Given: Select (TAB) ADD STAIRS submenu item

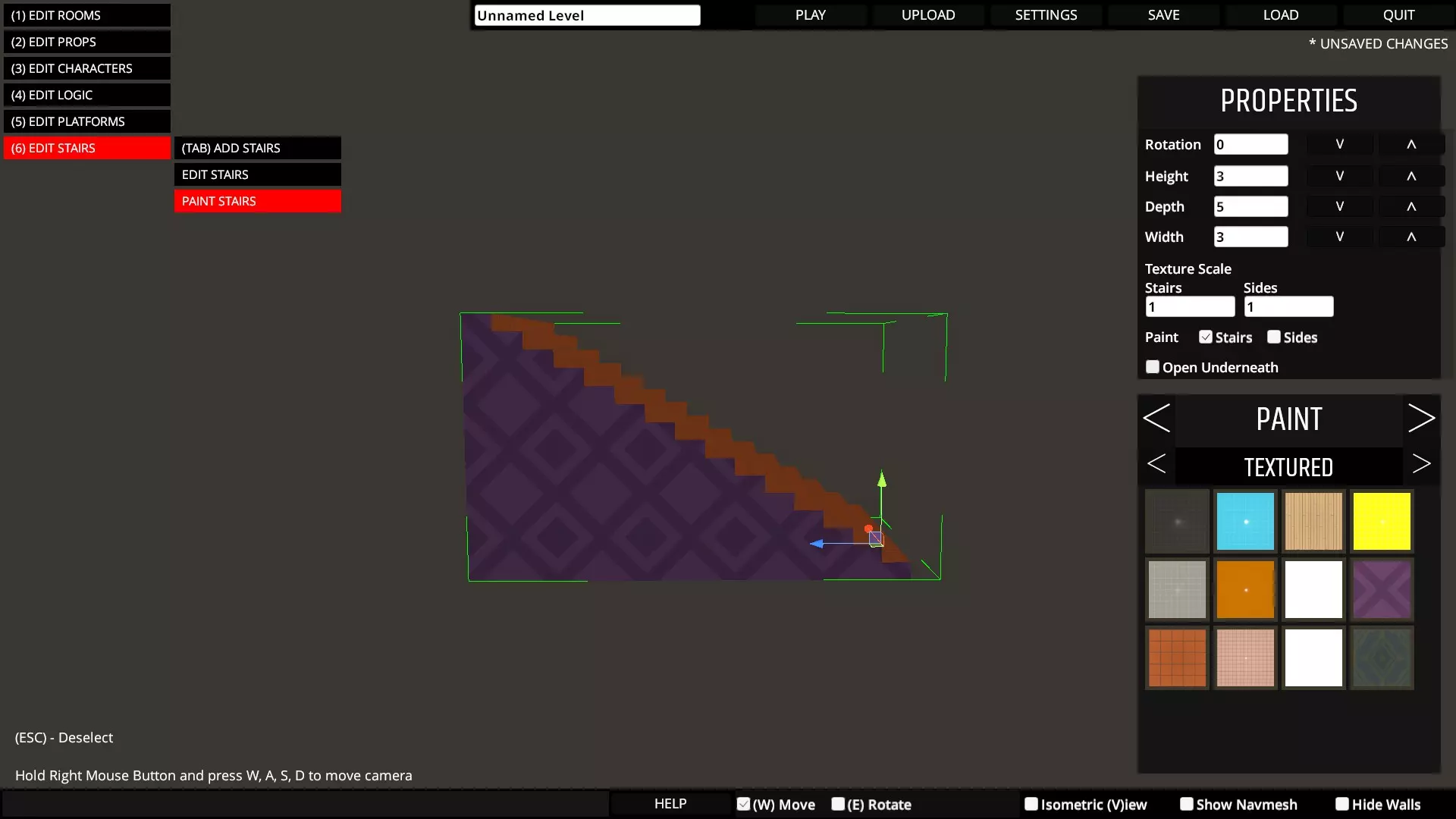Looking at the screenshot, I should tap(257, 148).
